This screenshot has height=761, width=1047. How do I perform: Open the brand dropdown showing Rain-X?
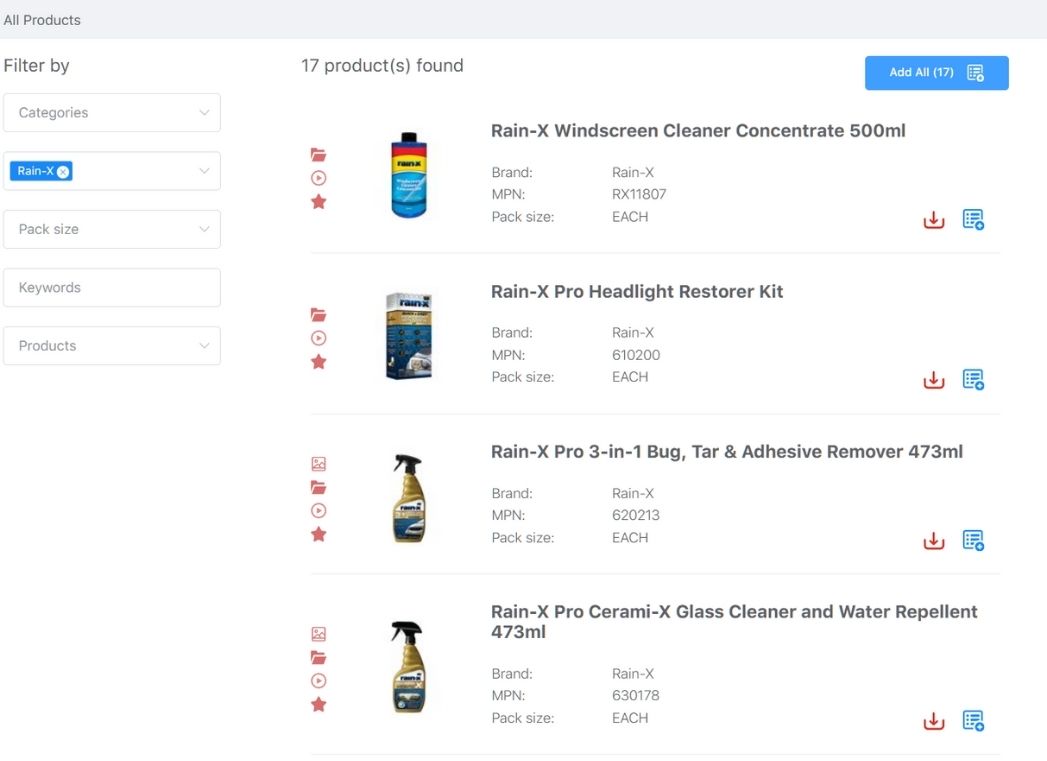click(x=112, y=171)
